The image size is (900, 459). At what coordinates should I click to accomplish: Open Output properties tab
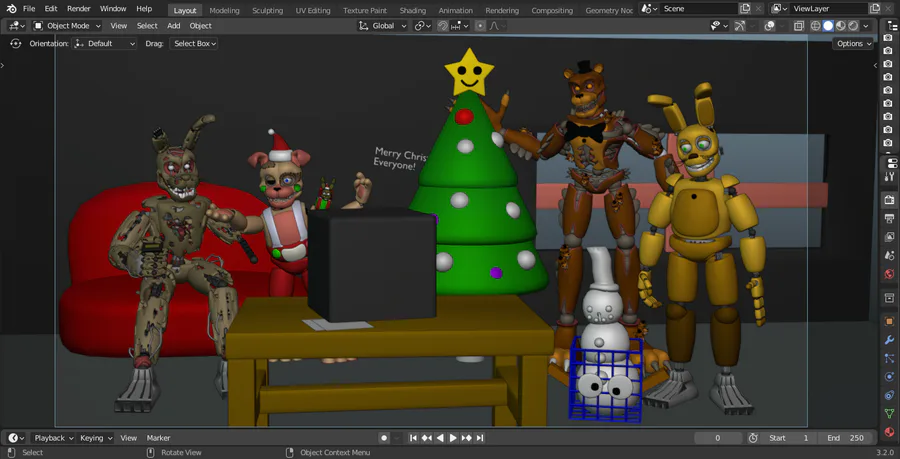click(x=890, y=218)
